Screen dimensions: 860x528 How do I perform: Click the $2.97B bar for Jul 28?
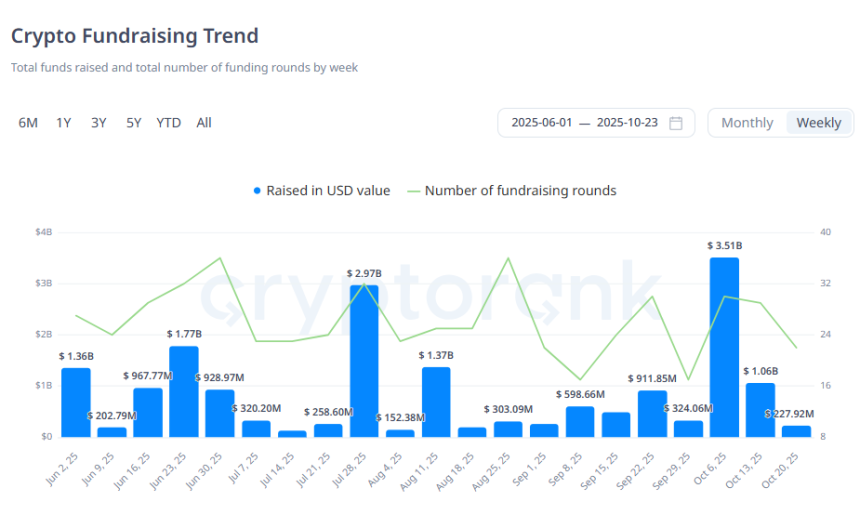click(x=364, y=361)
